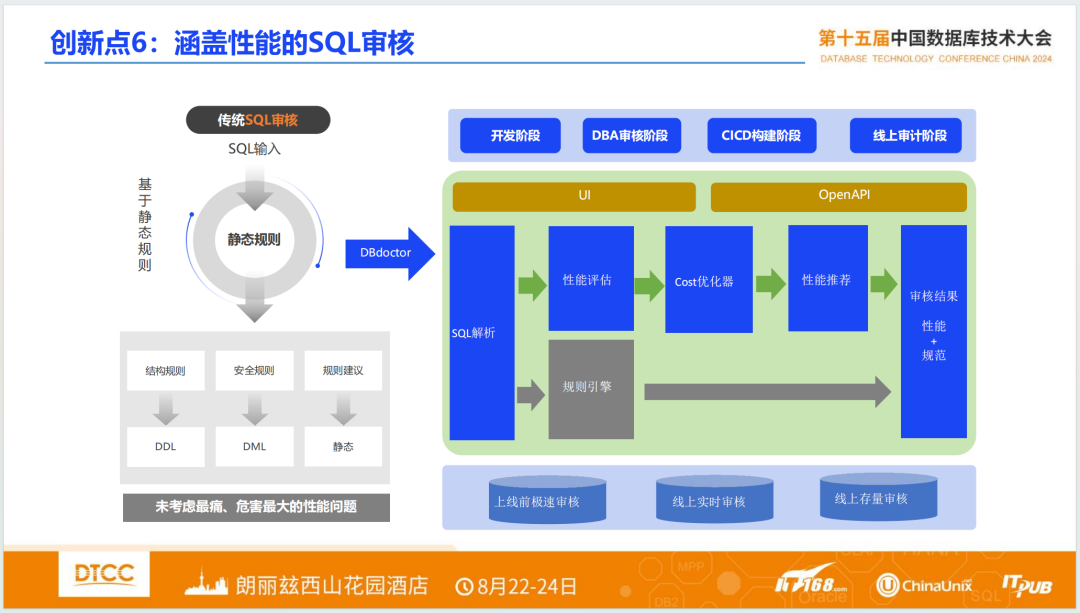Click the ITPUB logo
Image resolution: width=1080 pixels, height=613 pixels.
coord(1026,585)
